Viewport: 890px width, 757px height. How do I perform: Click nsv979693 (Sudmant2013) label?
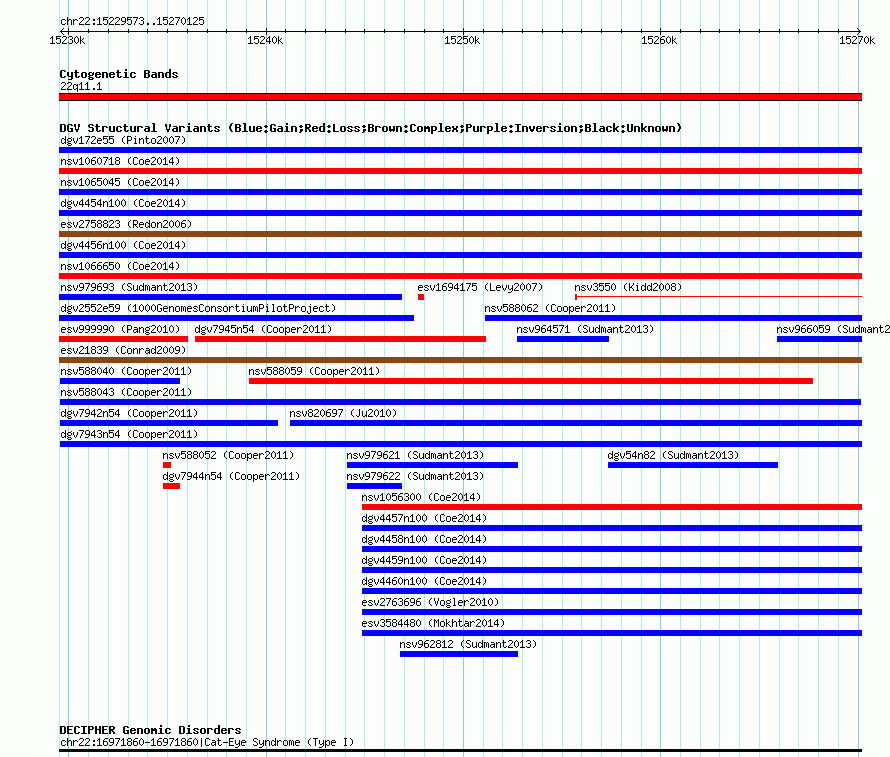[129, 287]
